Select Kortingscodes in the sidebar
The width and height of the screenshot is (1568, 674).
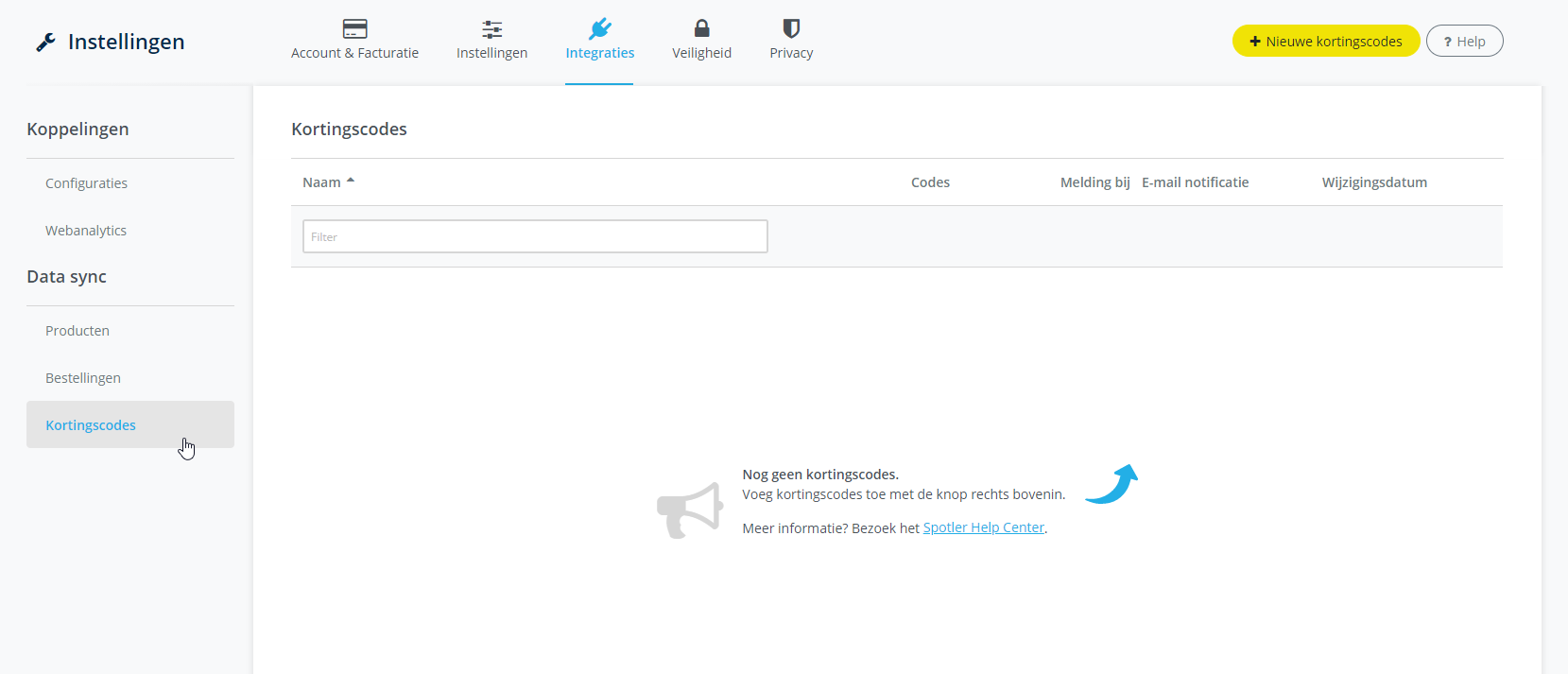[x=91, y=425]
